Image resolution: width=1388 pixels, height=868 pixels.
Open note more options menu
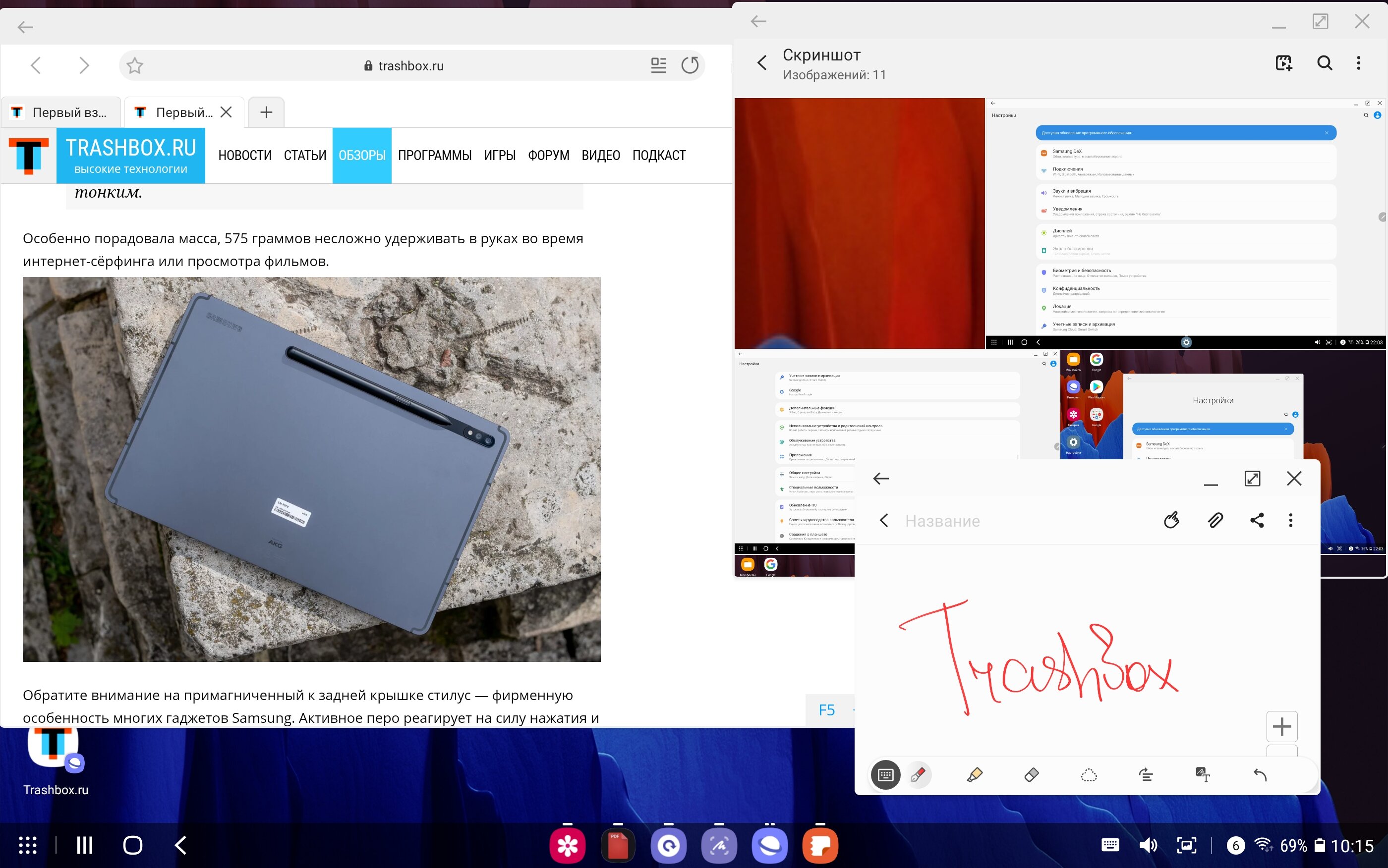(x=1291, y=520)
